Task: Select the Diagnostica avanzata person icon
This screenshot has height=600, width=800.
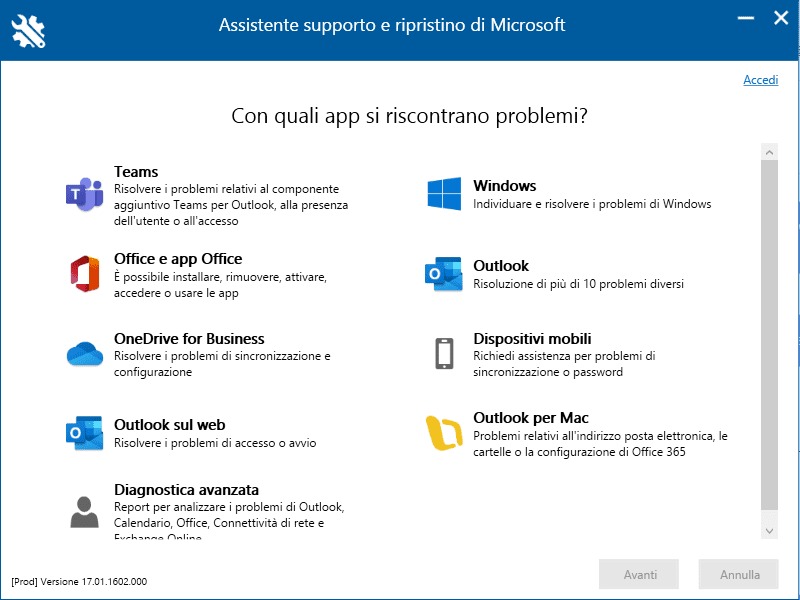Action: tap(84, 511)
